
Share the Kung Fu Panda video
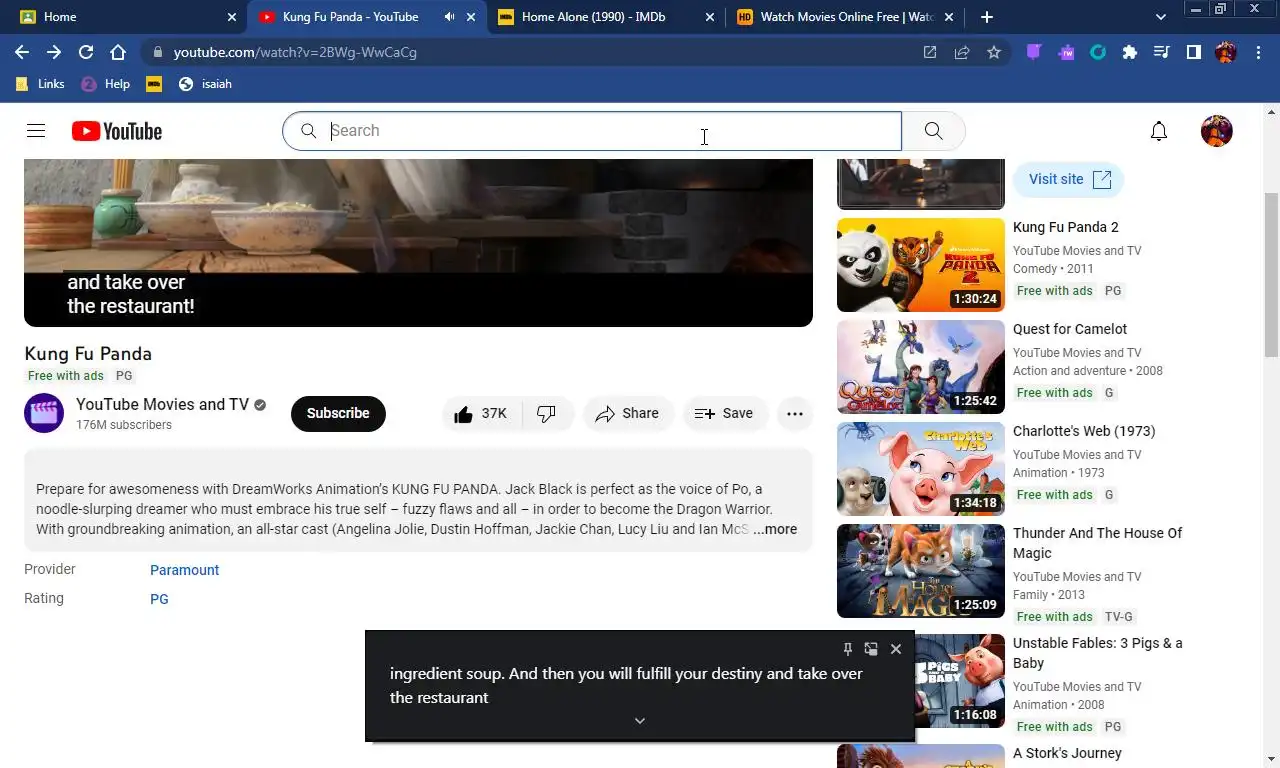pyautogui.click(x=627, y=414)
